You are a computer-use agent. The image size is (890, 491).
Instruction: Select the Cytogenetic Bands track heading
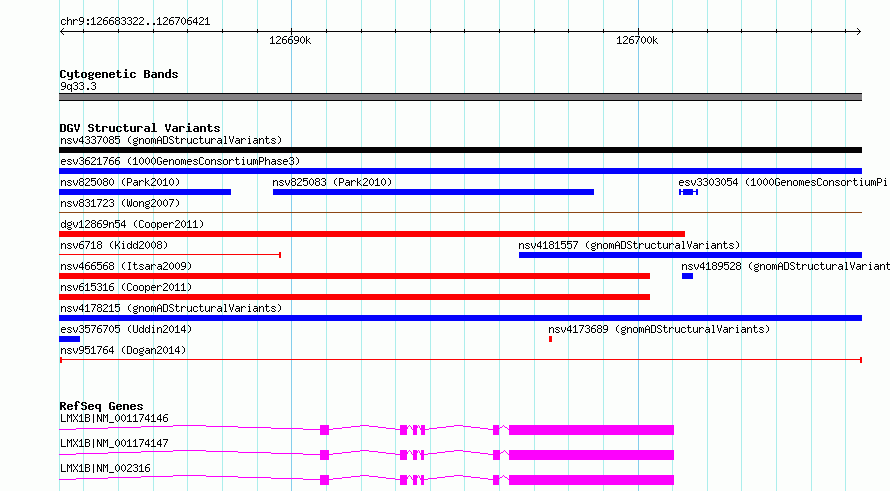[119, 74]
